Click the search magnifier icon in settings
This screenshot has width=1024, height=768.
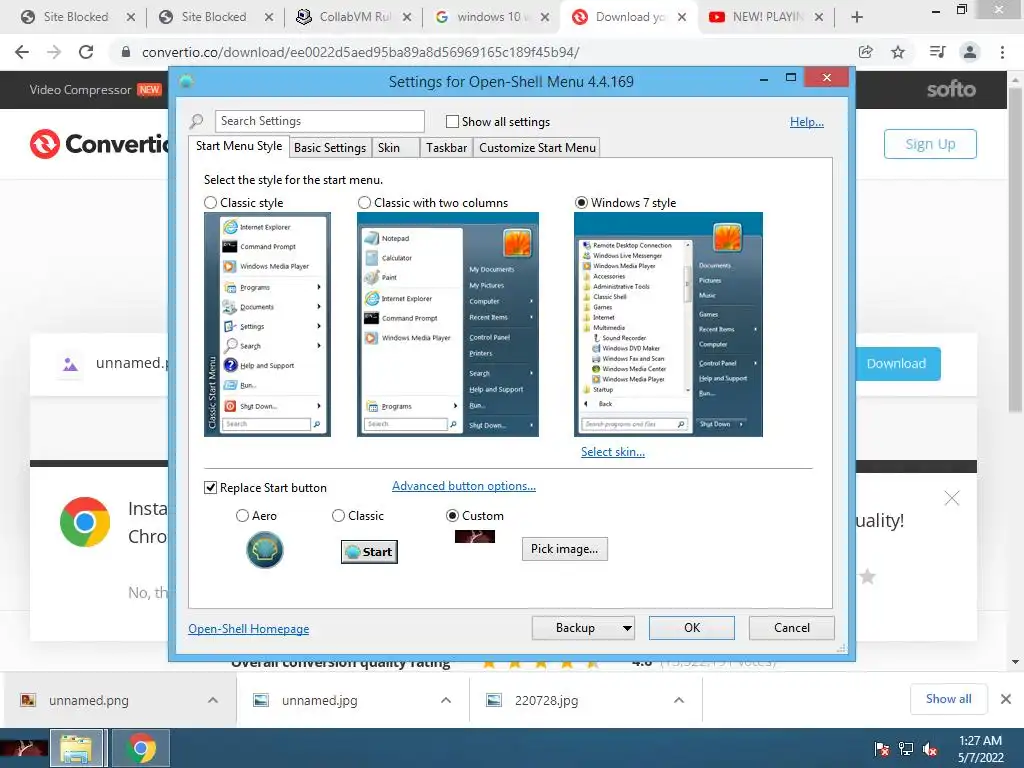(197, 121)
